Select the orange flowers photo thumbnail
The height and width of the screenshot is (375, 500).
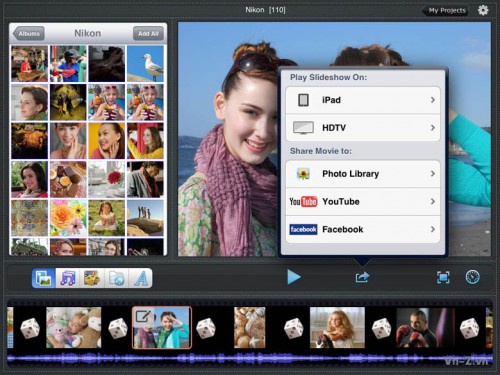[x=68, y=218]
